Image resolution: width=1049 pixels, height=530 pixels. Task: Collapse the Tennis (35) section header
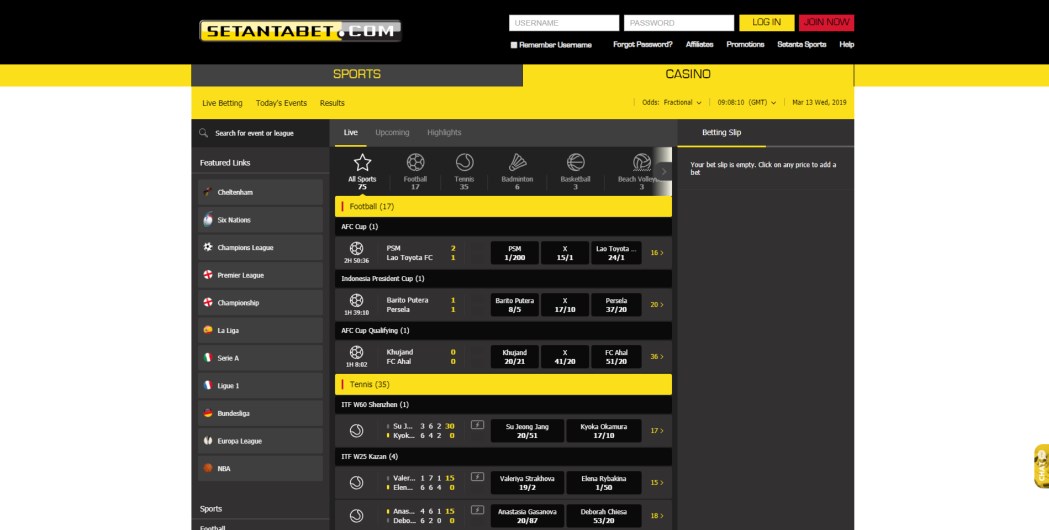(x=503, y=385)
